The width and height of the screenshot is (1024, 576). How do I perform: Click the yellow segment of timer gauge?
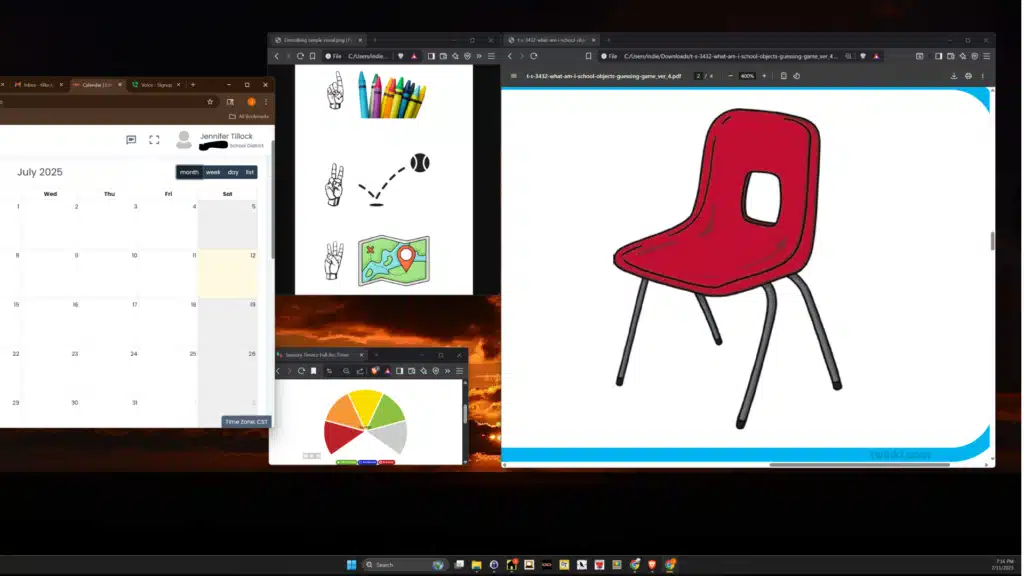(366, 403)
